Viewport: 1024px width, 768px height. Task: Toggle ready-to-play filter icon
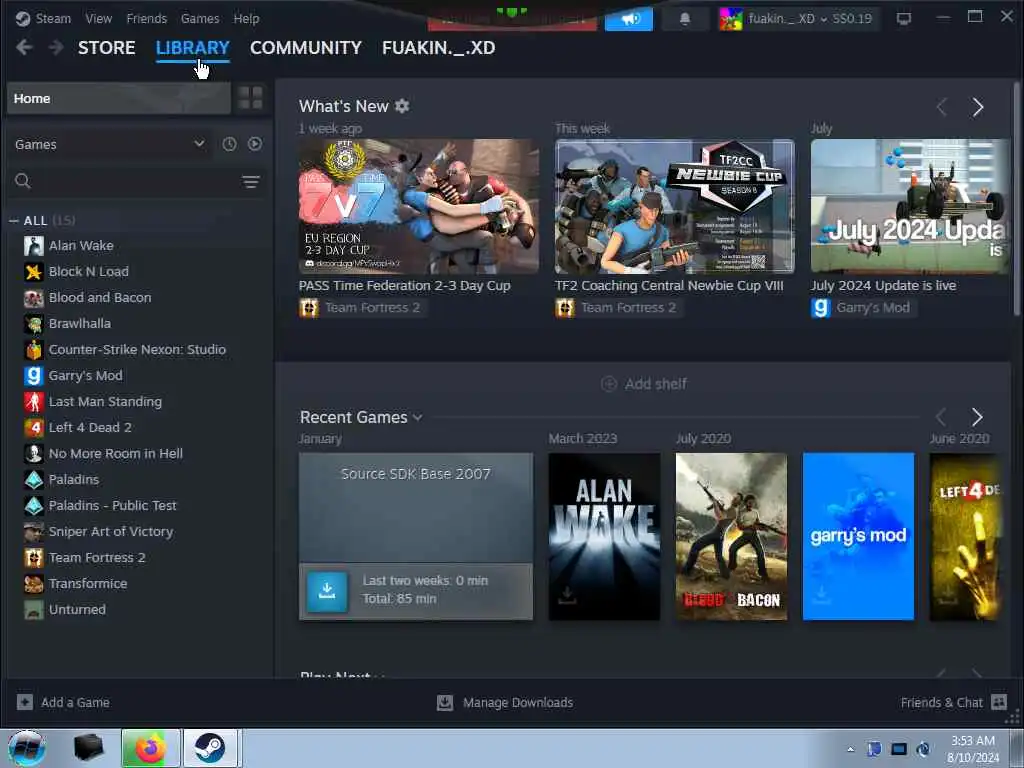[x=255, y=144]
